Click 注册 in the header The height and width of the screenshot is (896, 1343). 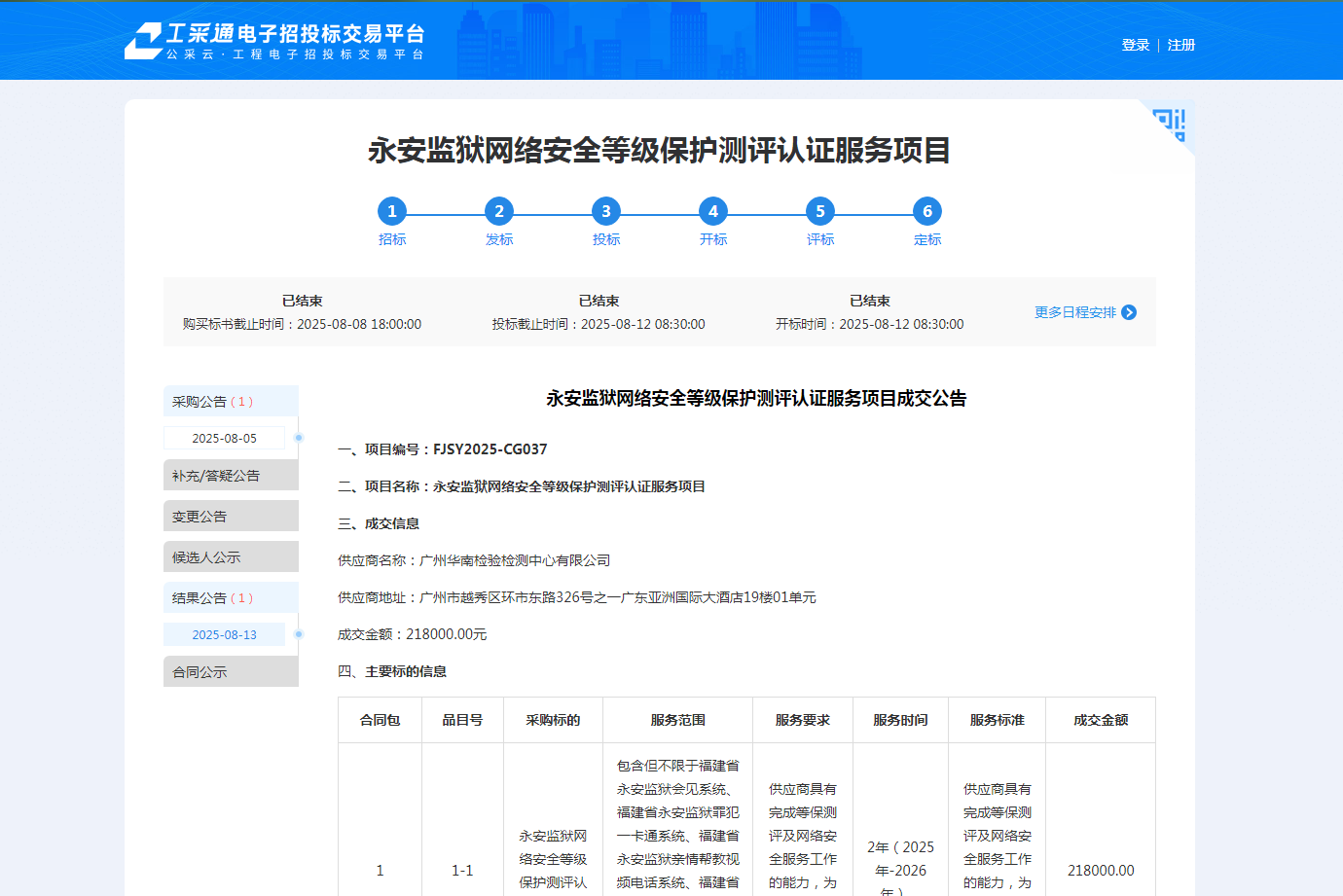tap(1181, 45)
